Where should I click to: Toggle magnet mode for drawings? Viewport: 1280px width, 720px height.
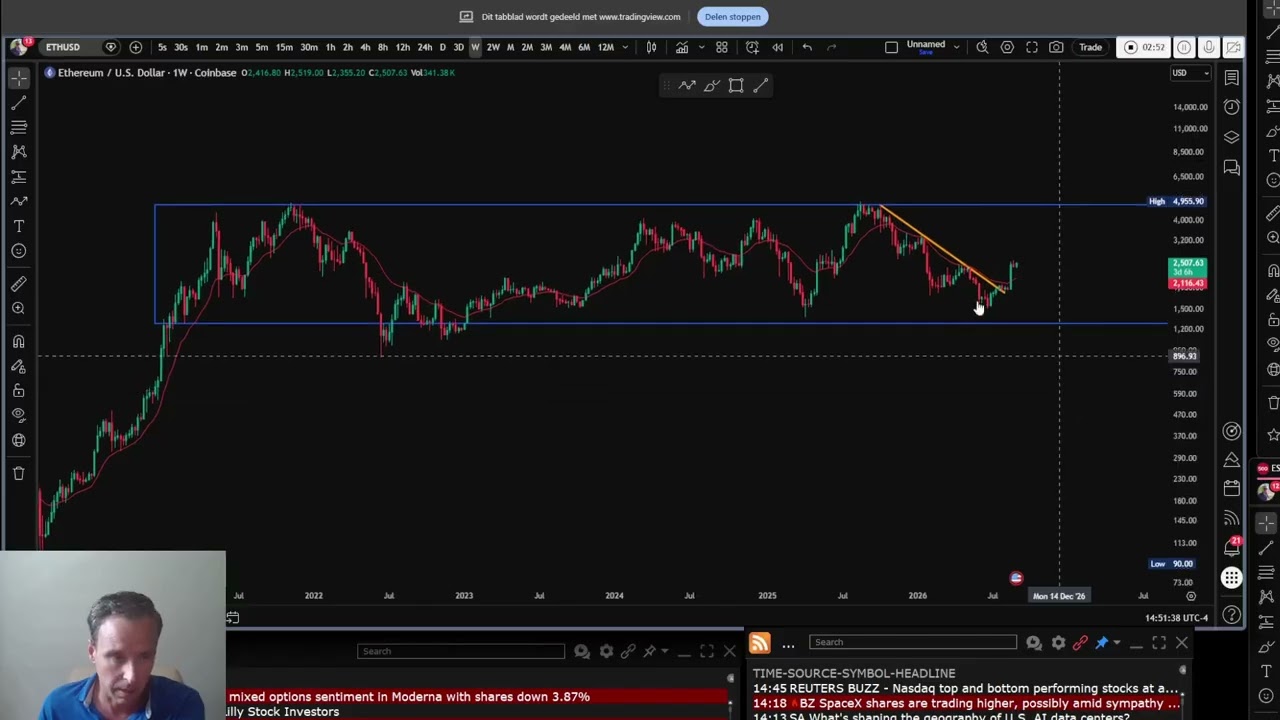pos(19,342)
